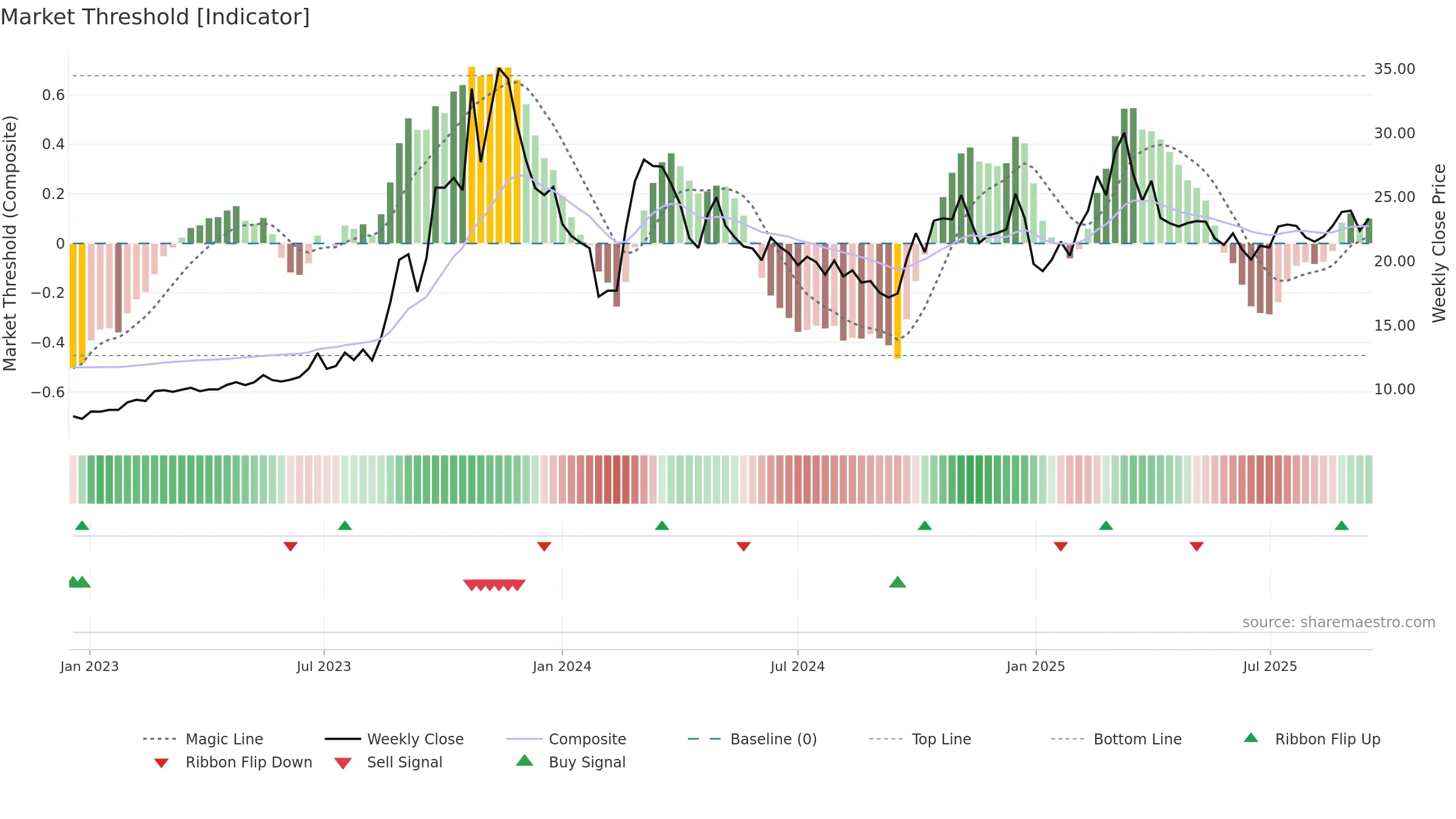Click the −0.2 left axis tick label

[48, 293]
